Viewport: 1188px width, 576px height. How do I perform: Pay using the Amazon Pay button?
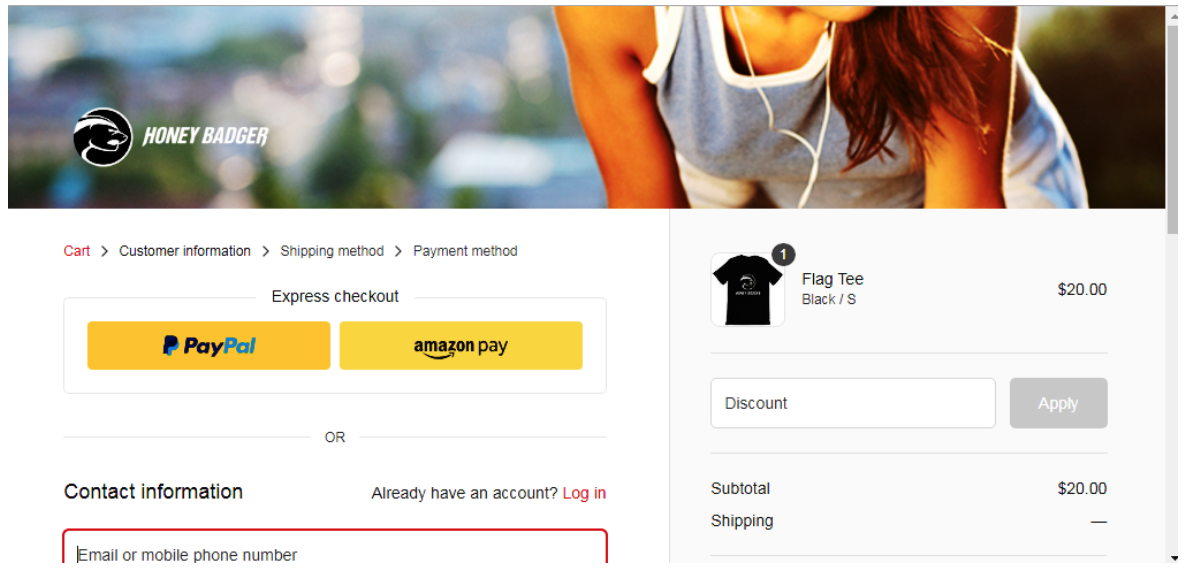pyautogui.click(x=461, y=346)
